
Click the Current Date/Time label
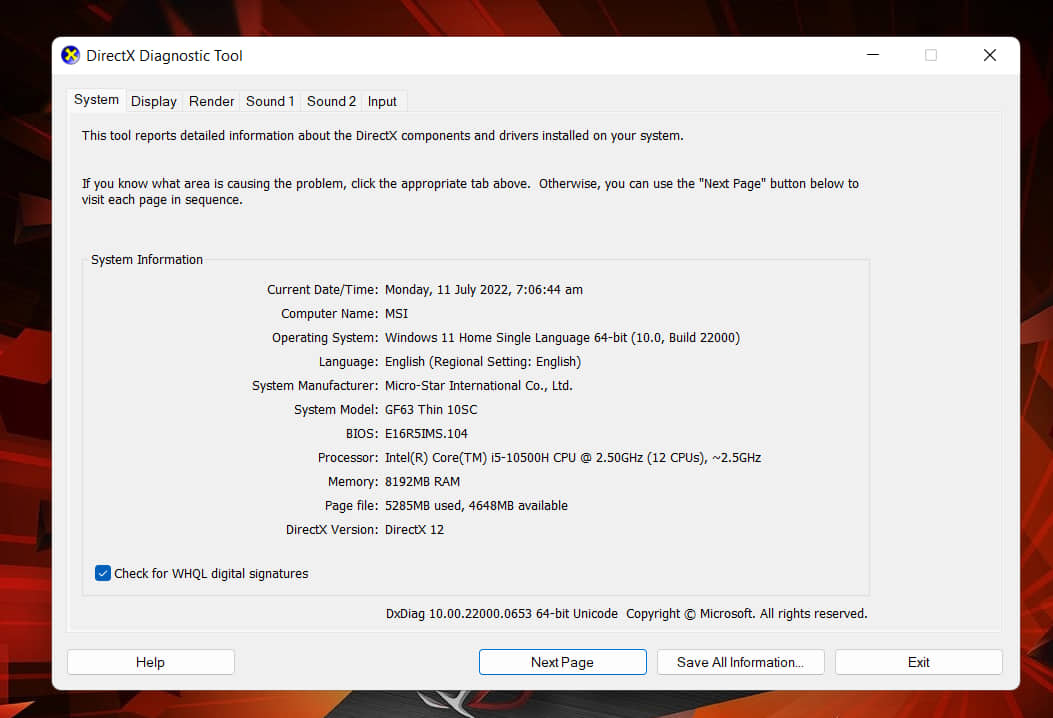(323, 289)
